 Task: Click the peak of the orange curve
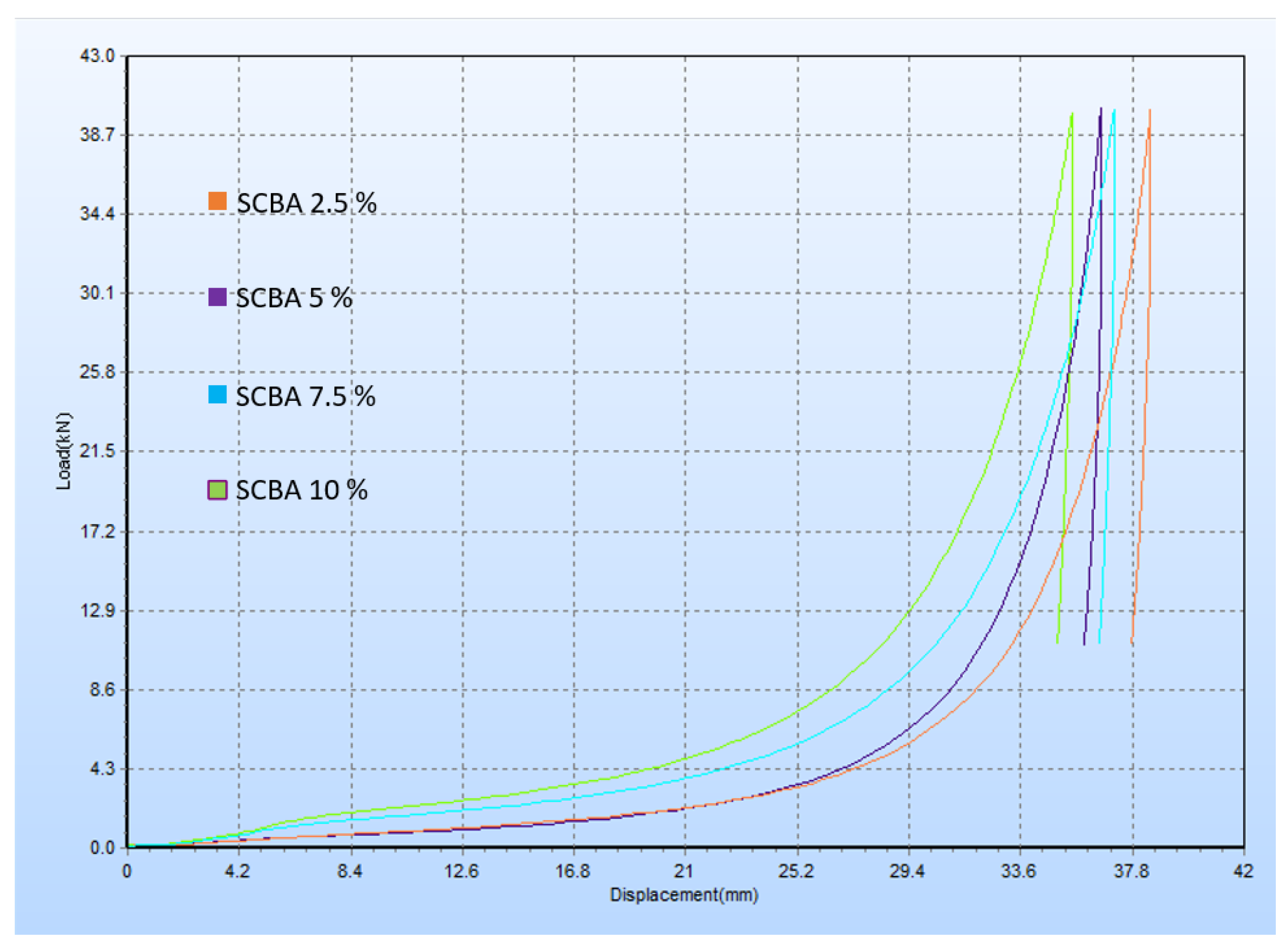click(x=1149, y=110)
